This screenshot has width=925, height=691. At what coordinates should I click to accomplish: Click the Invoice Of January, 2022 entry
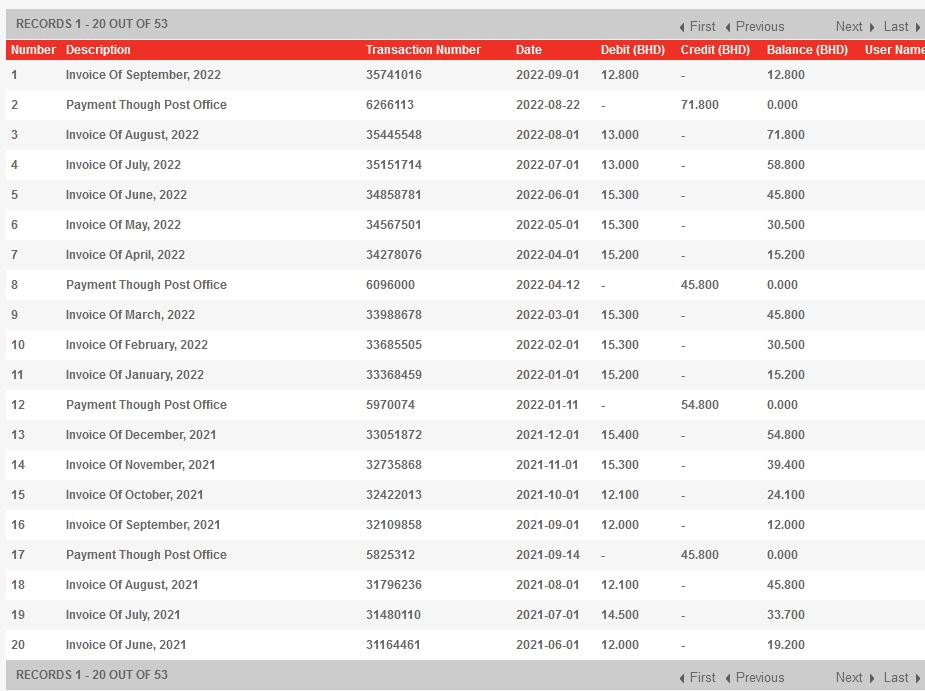(134, 375)
